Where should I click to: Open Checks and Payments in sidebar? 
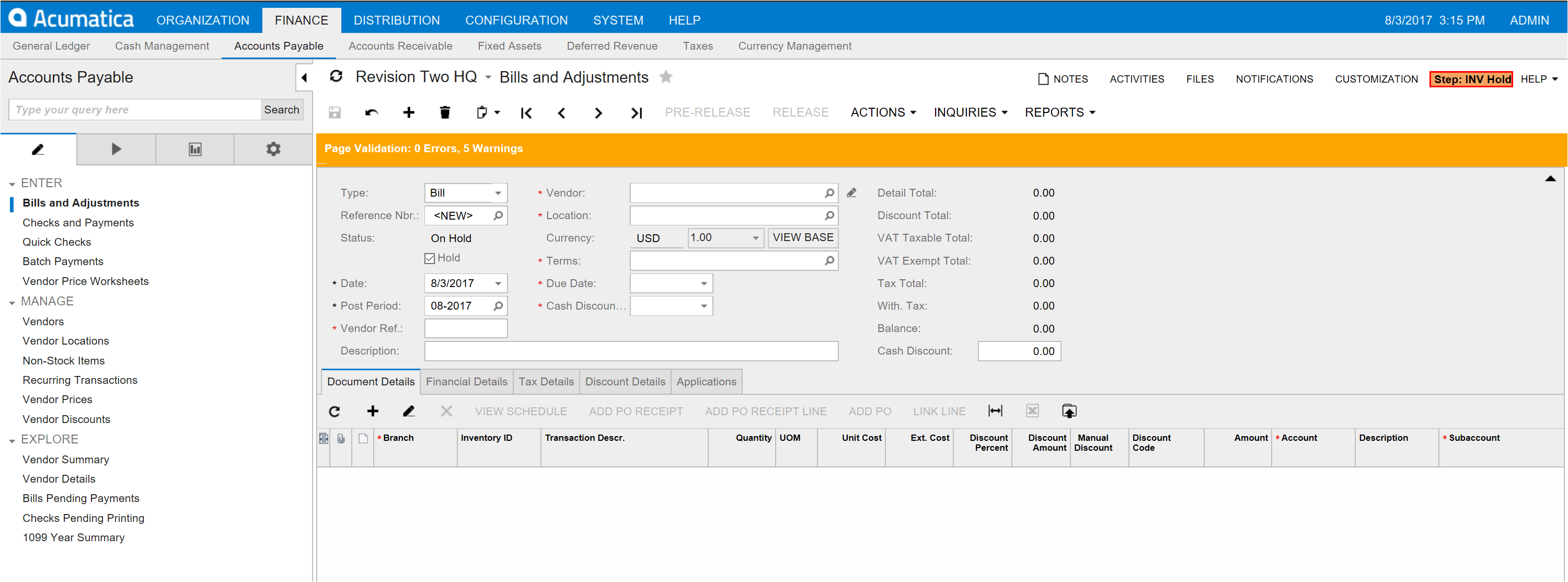(78, 223)
